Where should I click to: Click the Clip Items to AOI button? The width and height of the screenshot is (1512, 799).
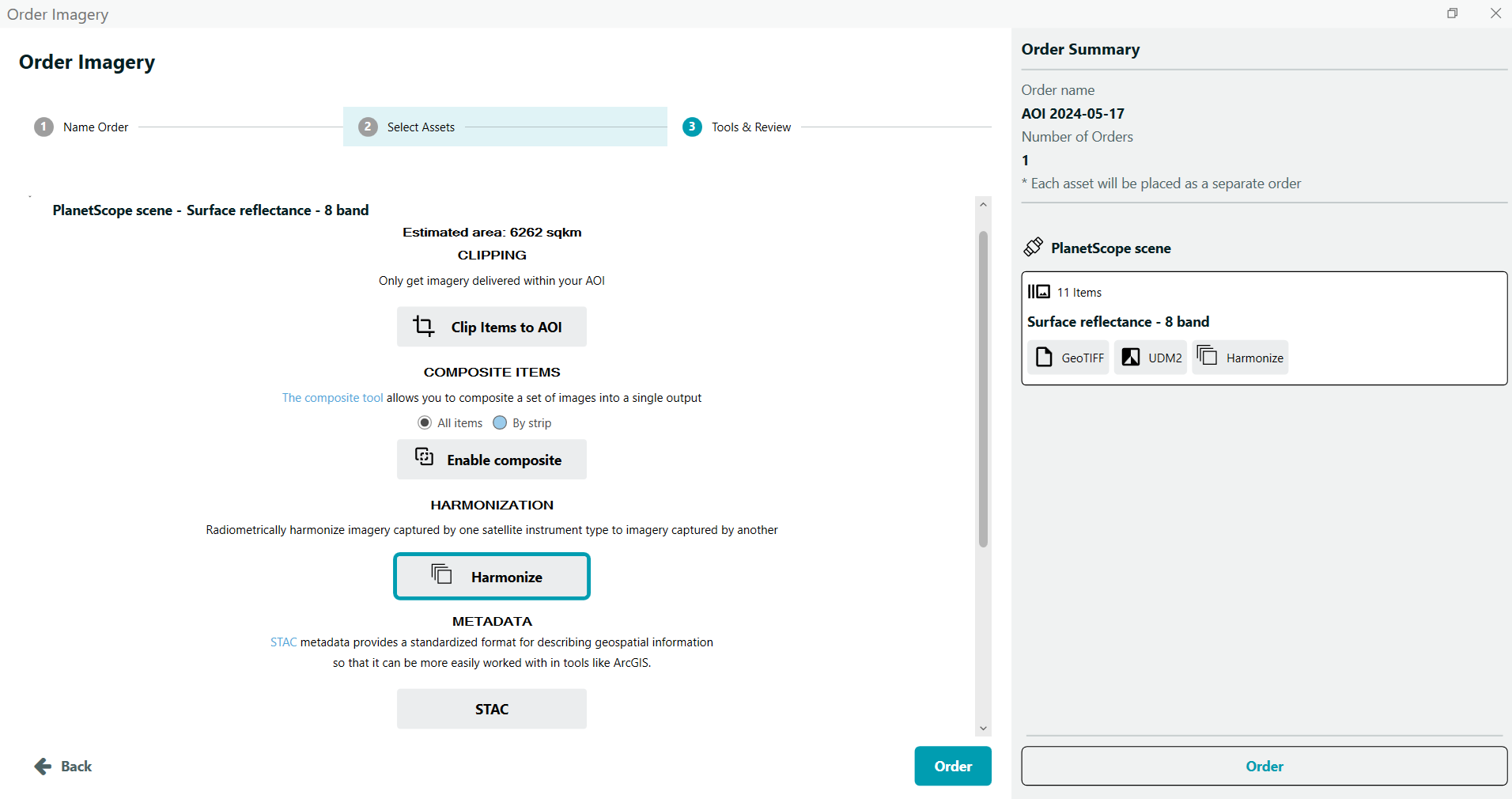pyautogui.click(x=492, y=327)
